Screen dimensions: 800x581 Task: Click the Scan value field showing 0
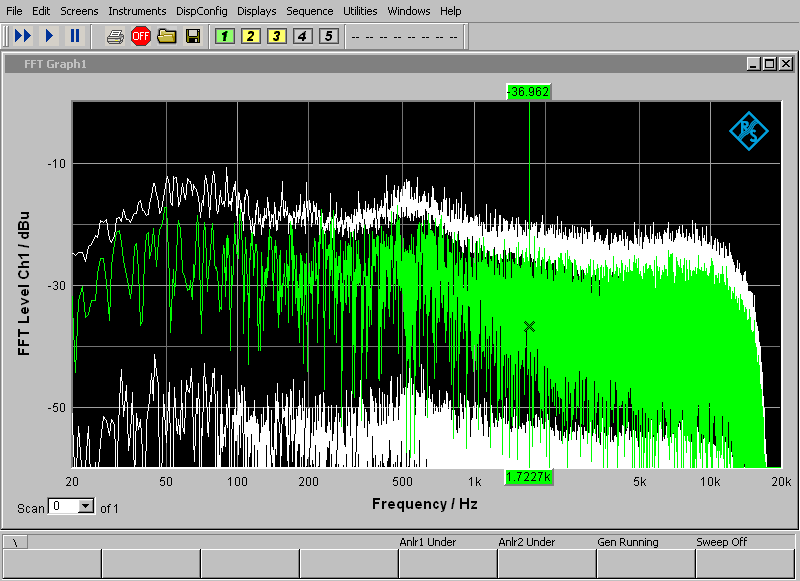point(64,506)
